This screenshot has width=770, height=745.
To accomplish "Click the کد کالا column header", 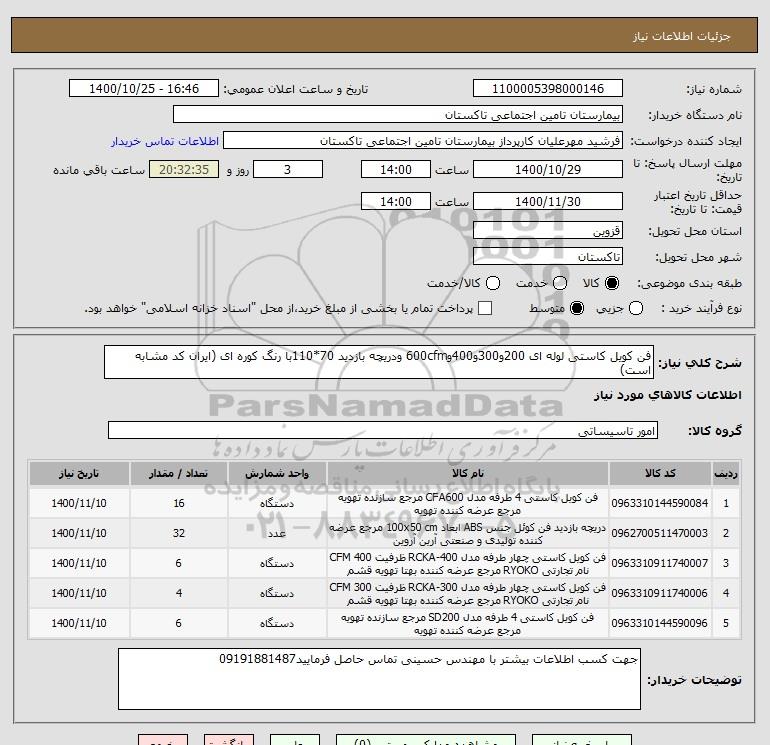I will point(660,473).
